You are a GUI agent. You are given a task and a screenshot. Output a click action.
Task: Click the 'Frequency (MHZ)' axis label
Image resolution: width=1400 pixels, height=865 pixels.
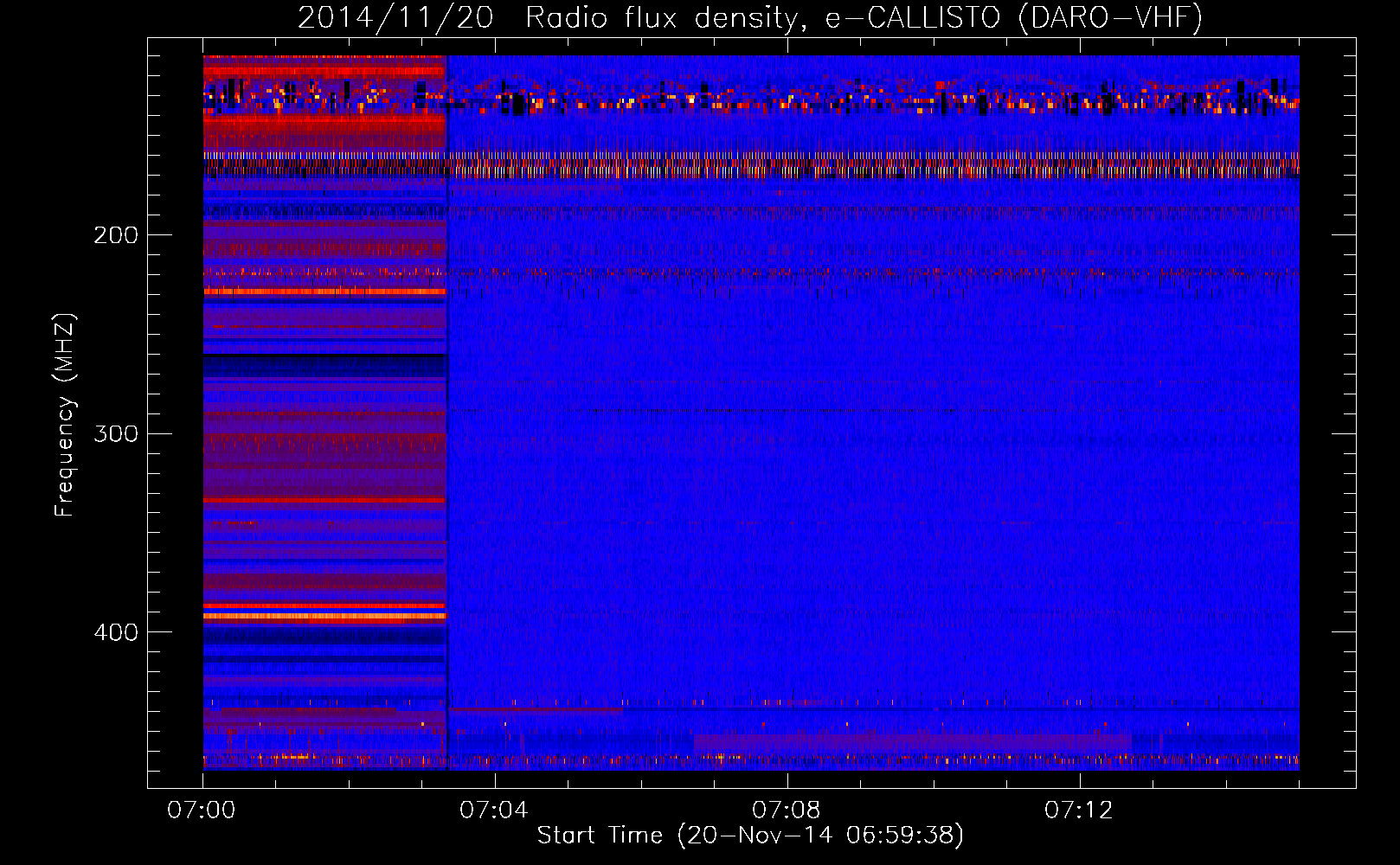(x=66, y=415)
